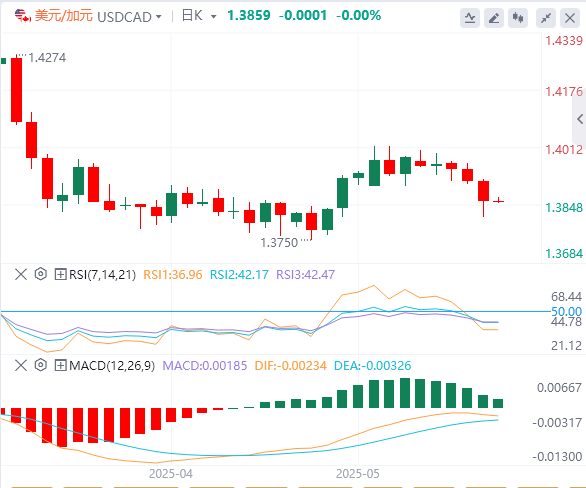Click the RSI(7,14,21) label
Image resolution: width=586 pixels, height=488 pixels.
(x=102, y=275)
